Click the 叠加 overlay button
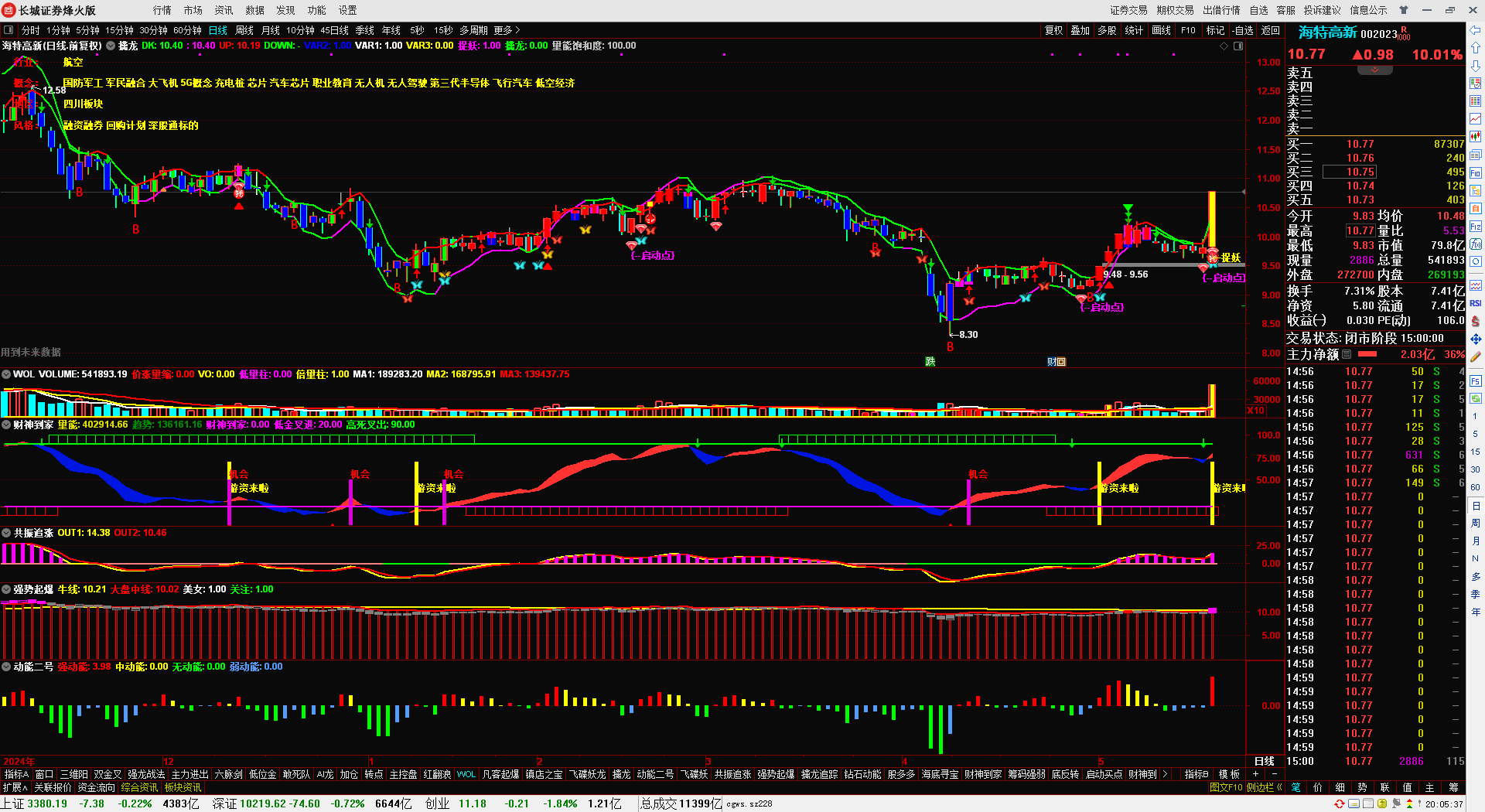 click(x=1080, y=30)
